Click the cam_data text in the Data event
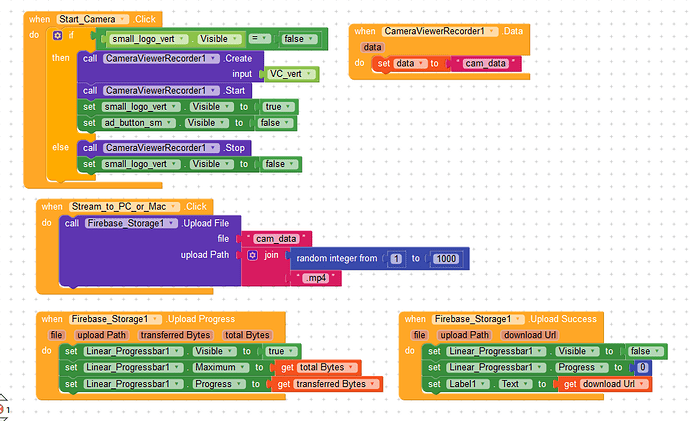Screen dimensions: 690x421 pyautogui.click(x=485, y=63)
